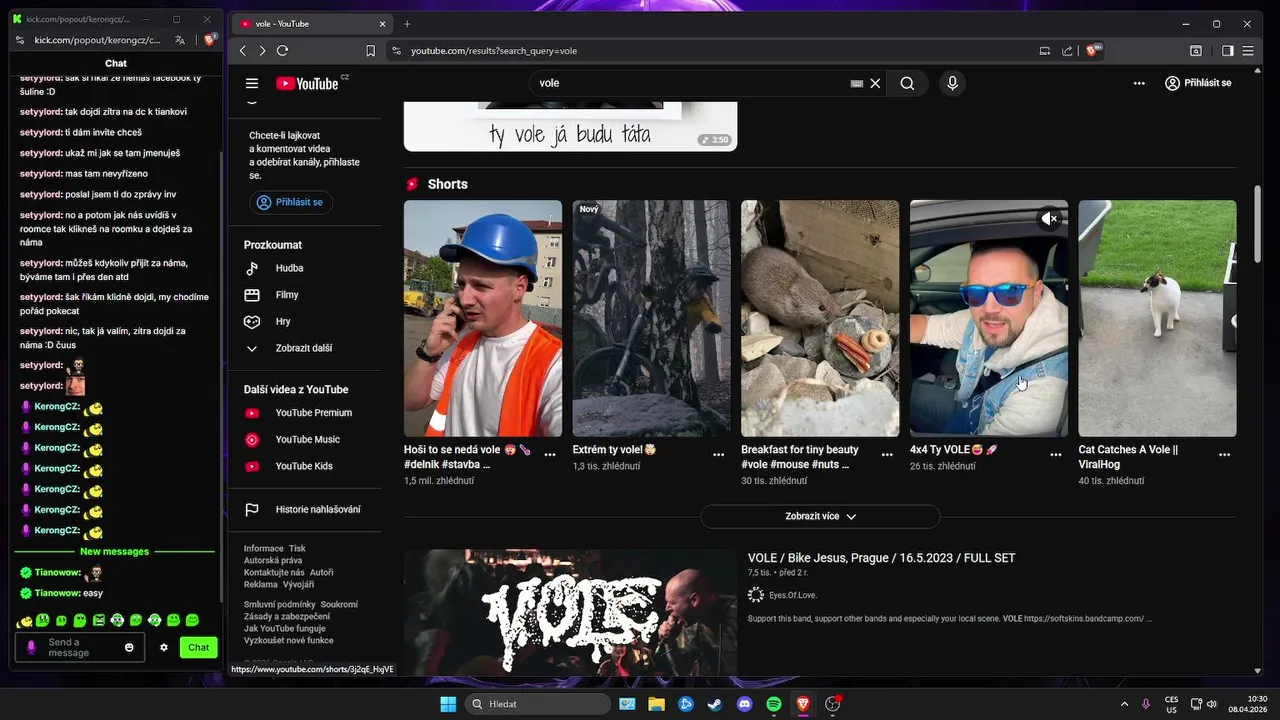Open YouTube settings three-dot menu
This screenshot has width=1280, height=720.
pos(1139,83)
